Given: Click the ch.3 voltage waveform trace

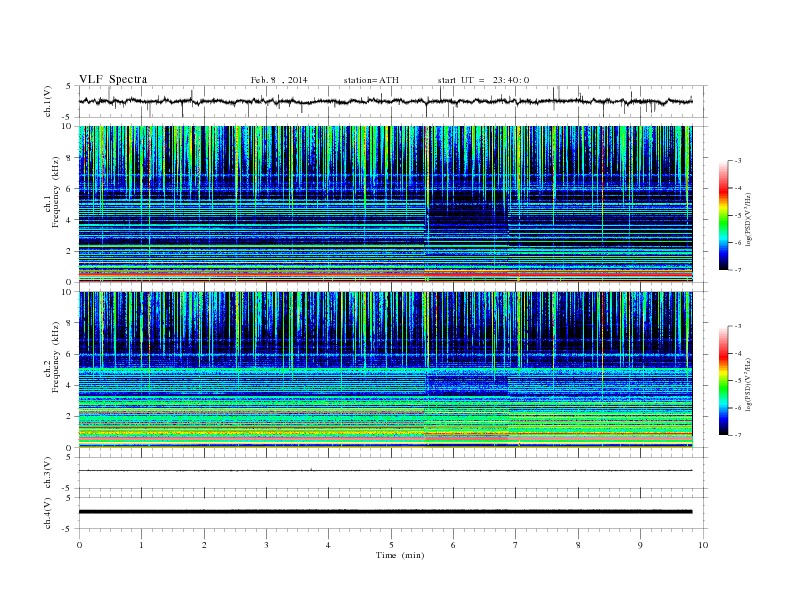Looking at the screenshot, I should click(385, 471).
